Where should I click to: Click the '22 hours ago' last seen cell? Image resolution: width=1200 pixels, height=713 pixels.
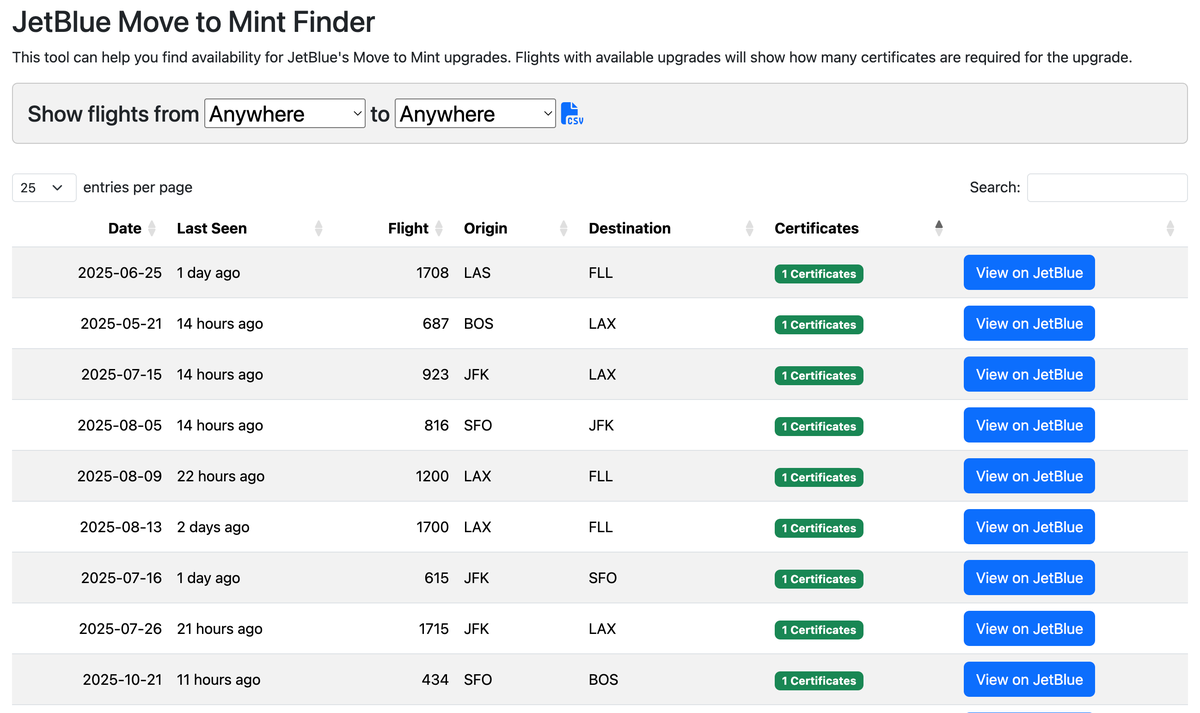221,477
